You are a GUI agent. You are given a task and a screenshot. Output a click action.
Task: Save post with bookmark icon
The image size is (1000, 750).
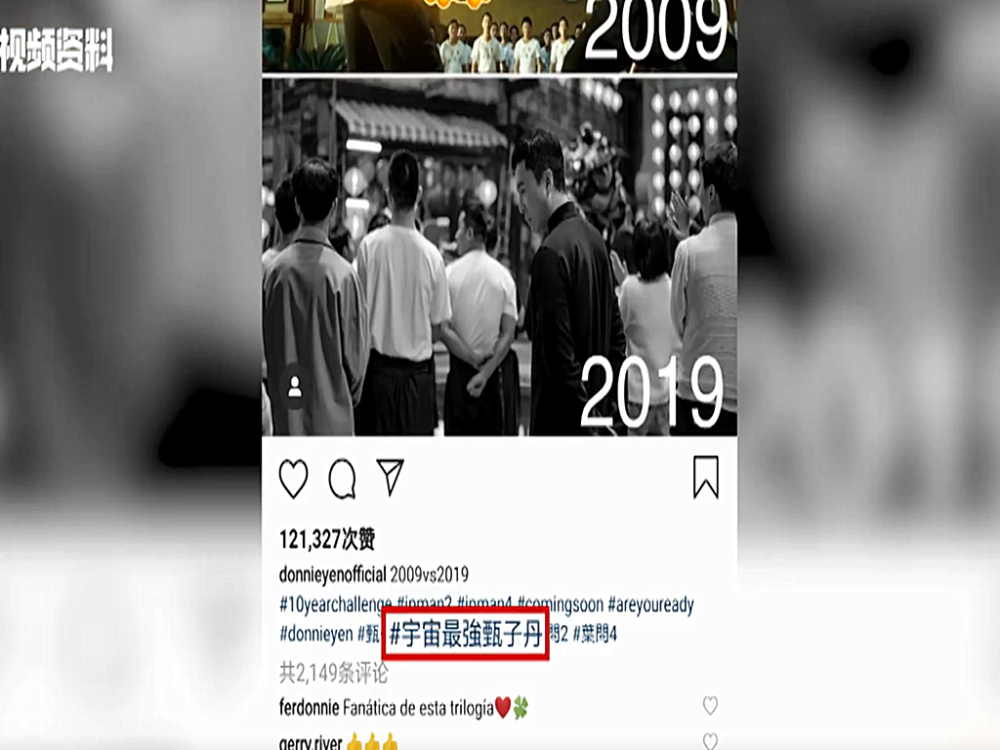[x=706, y=477]
